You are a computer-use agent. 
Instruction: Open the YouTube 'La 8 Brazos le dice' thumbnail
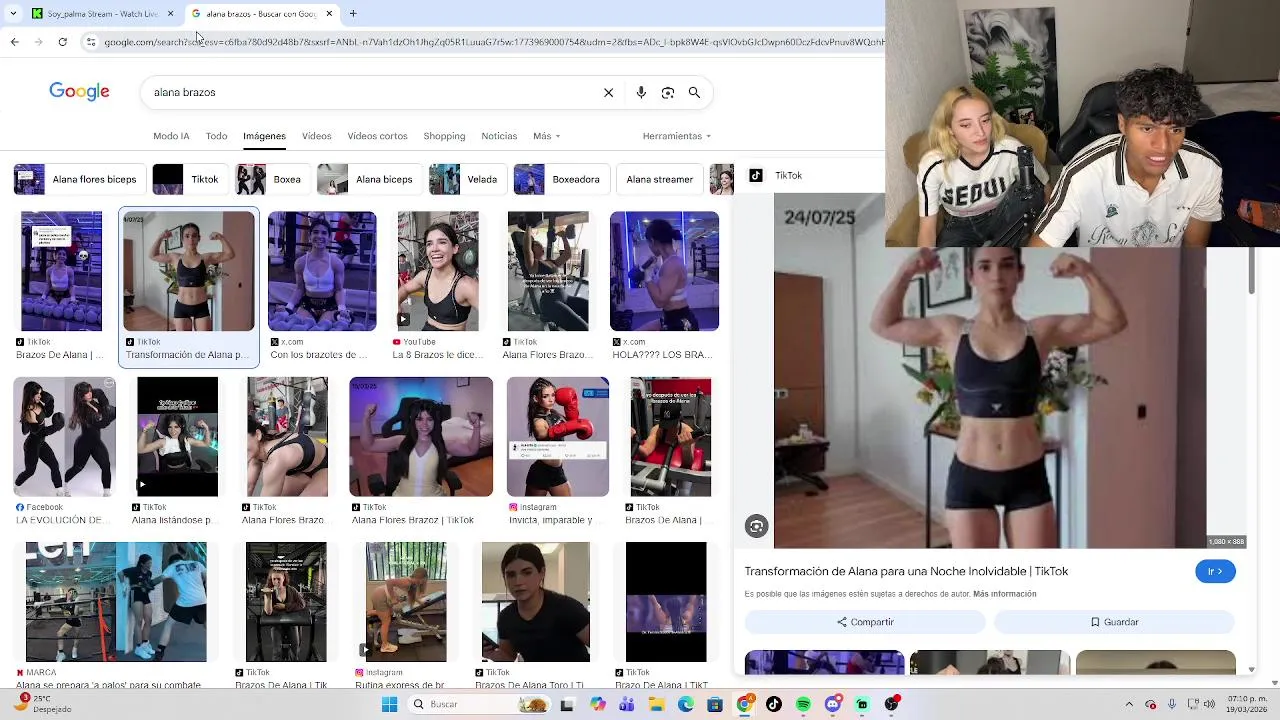(x=438, y=271)
